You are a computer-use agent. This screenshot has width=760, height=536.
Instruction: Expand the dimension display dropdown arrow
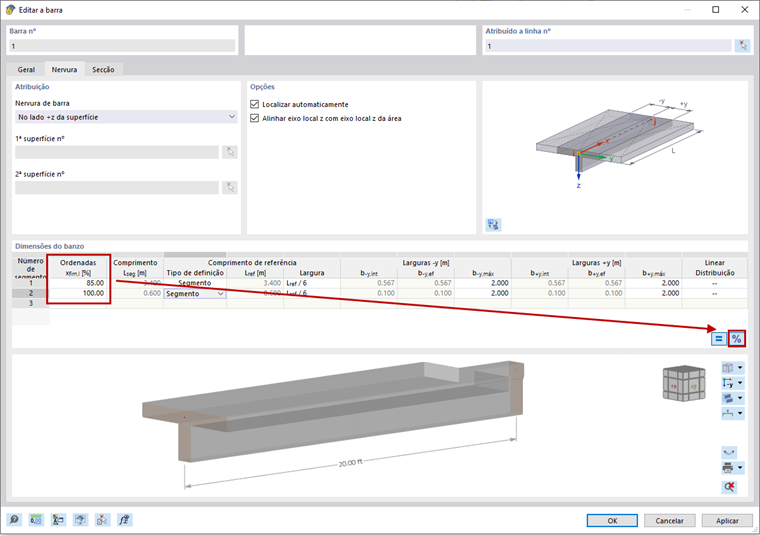pyautogui.click(x=740, y=413)
